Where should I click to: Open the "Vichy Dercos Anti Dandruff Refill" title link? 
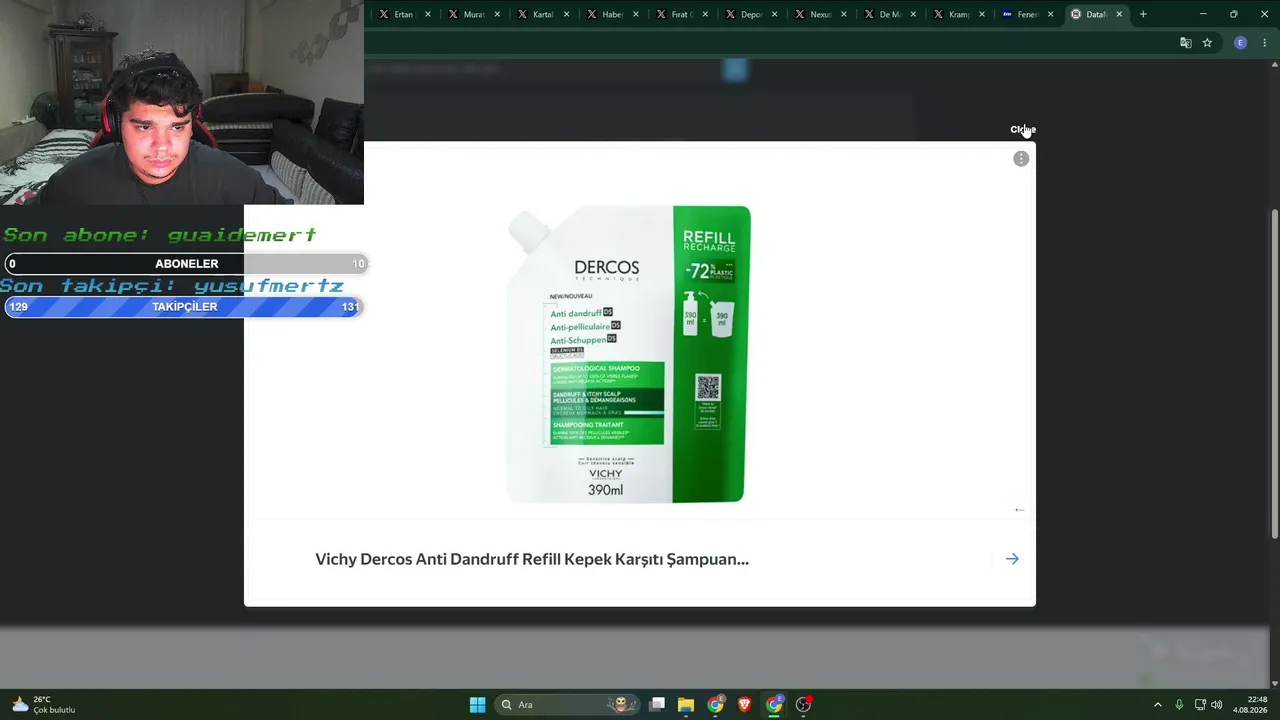532,559
